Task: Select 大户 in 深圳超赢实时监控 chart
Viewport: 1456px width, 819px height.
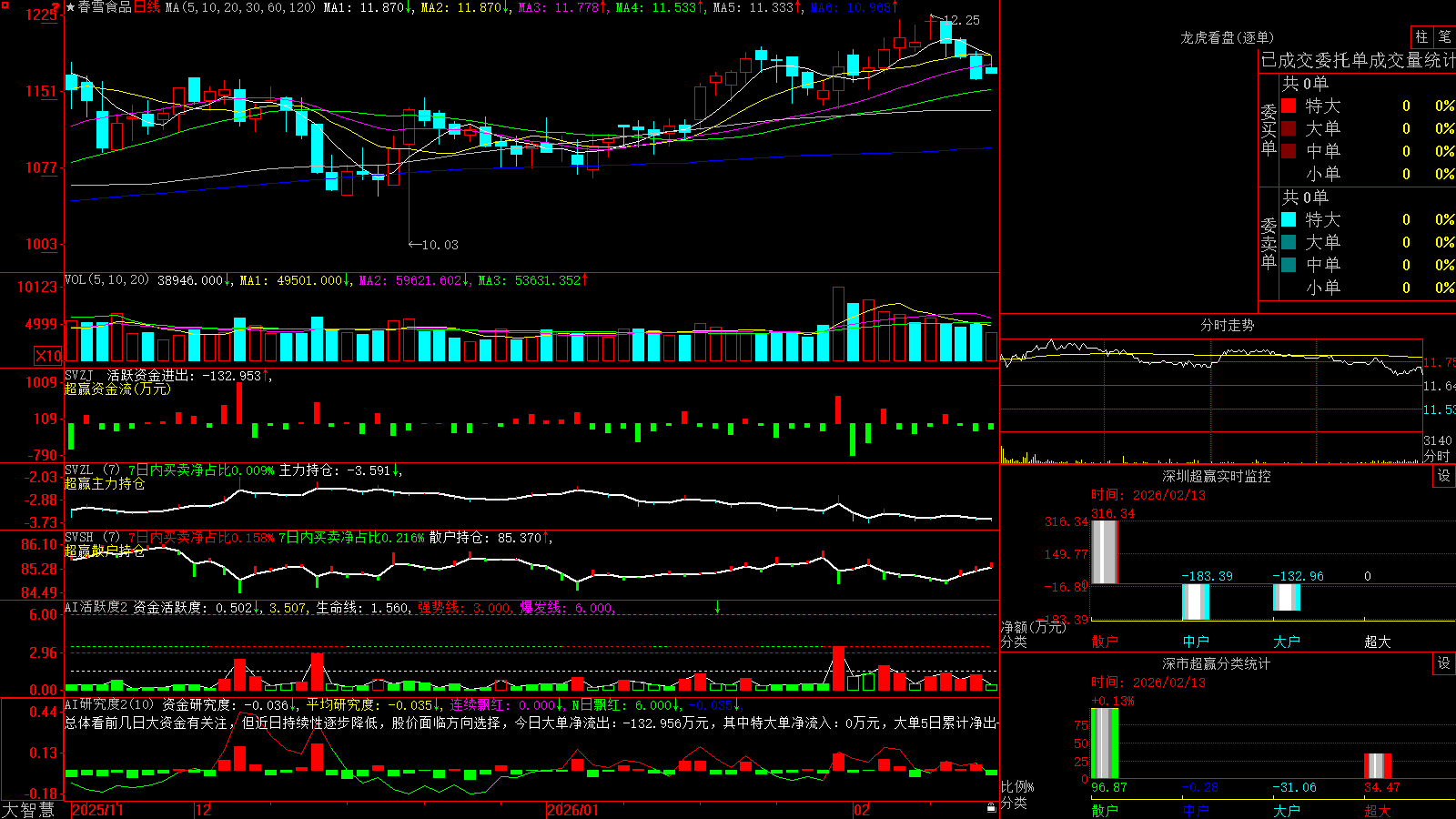Action: tap(1287, 641)
